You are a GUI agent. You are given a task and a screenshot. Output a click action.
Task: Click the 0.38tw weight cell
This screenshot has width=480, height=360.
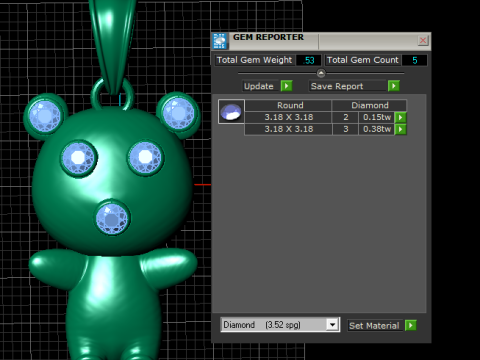pyautogui.click(x=377, y=129)
